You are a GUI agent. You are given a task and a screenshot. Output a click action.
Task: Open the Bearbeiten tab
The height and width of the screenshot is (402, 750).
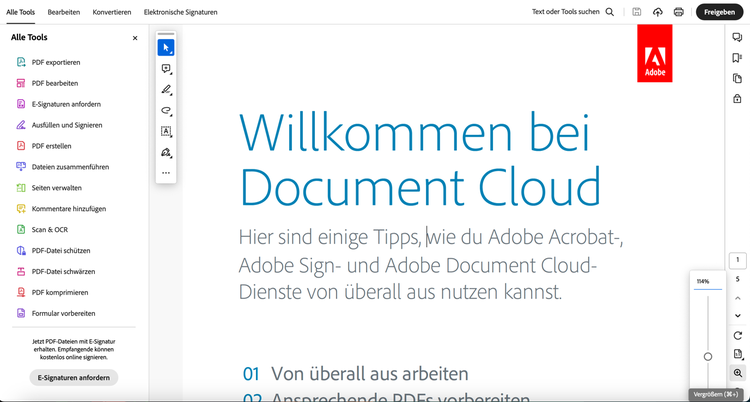click(64, 12)
